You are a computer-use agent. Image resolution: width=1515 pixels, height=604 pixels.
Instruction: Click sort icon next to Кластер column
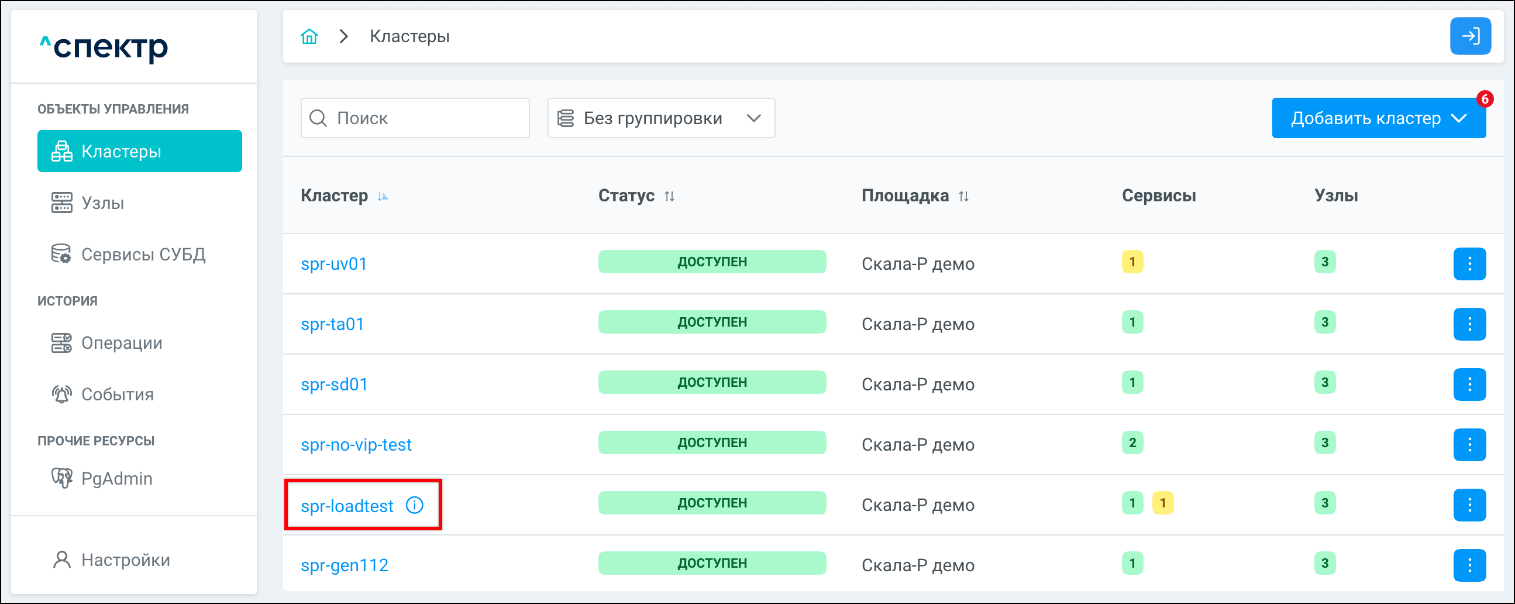pos(383,197)
